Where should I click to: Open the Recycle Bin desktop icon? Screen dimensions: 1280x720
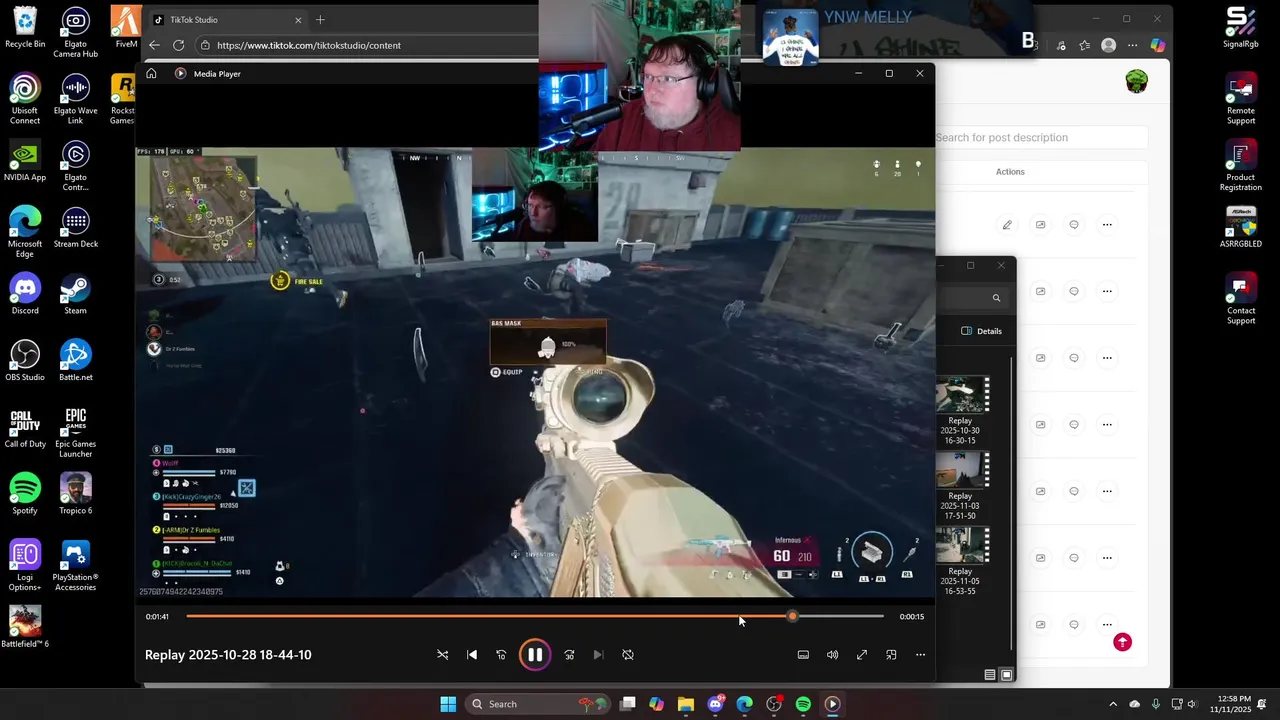(25, 28)
